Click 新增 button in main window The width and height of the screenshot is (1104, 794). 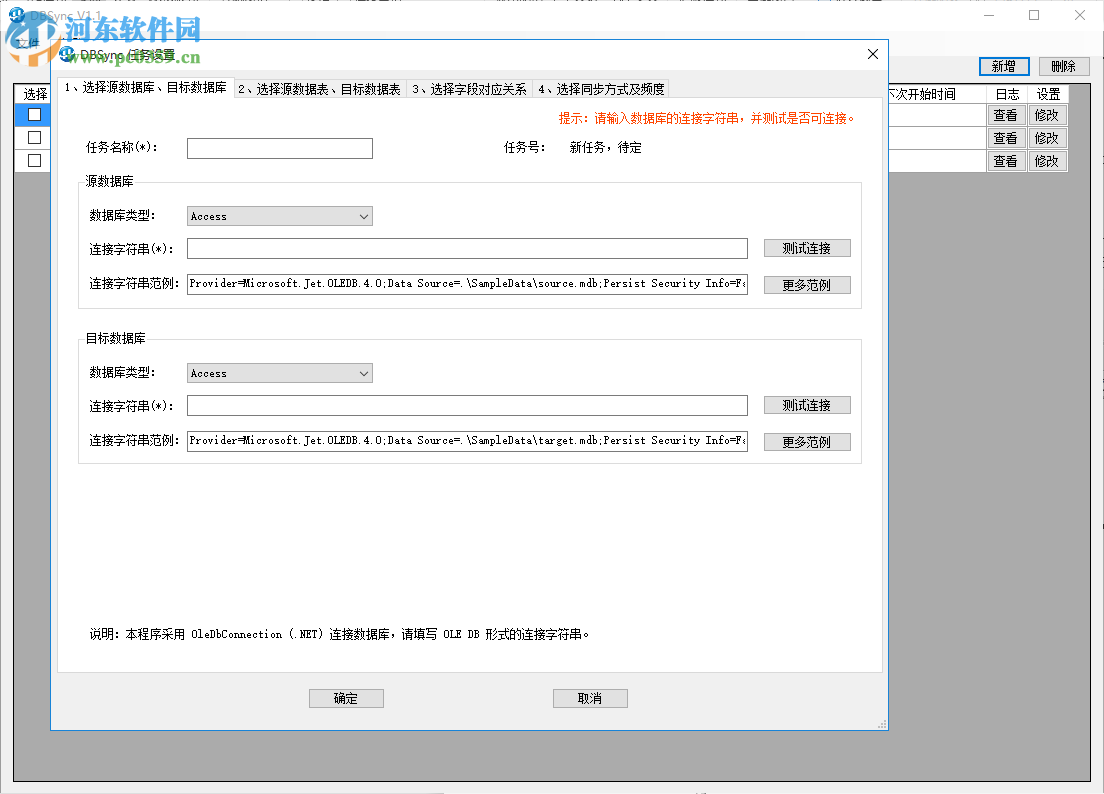click(1004, 66)
